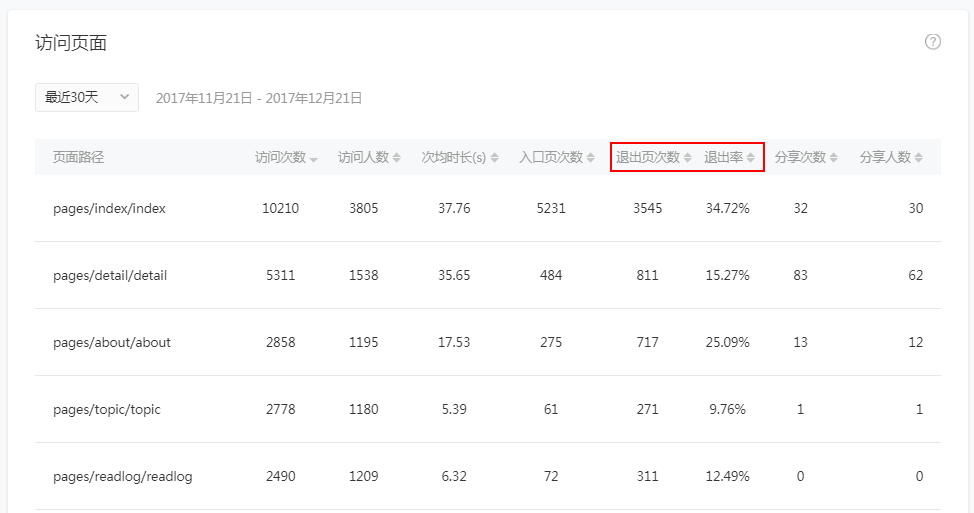Open the 最近30天 date range dropdown

pos(86,97)
